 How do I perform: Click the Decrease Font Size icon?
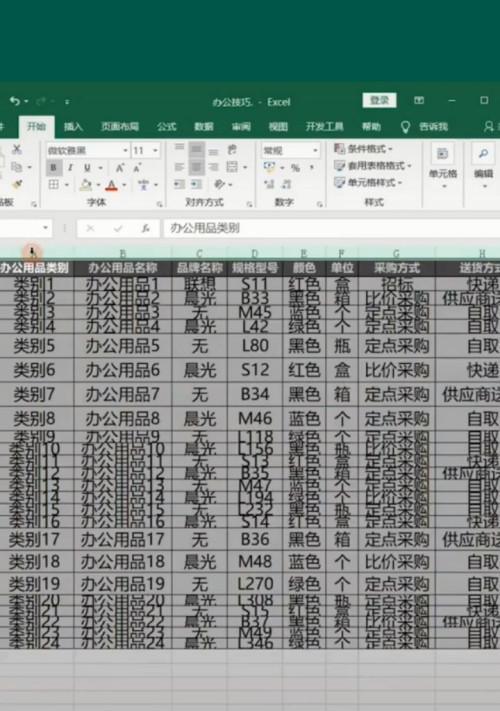point(137,168)
